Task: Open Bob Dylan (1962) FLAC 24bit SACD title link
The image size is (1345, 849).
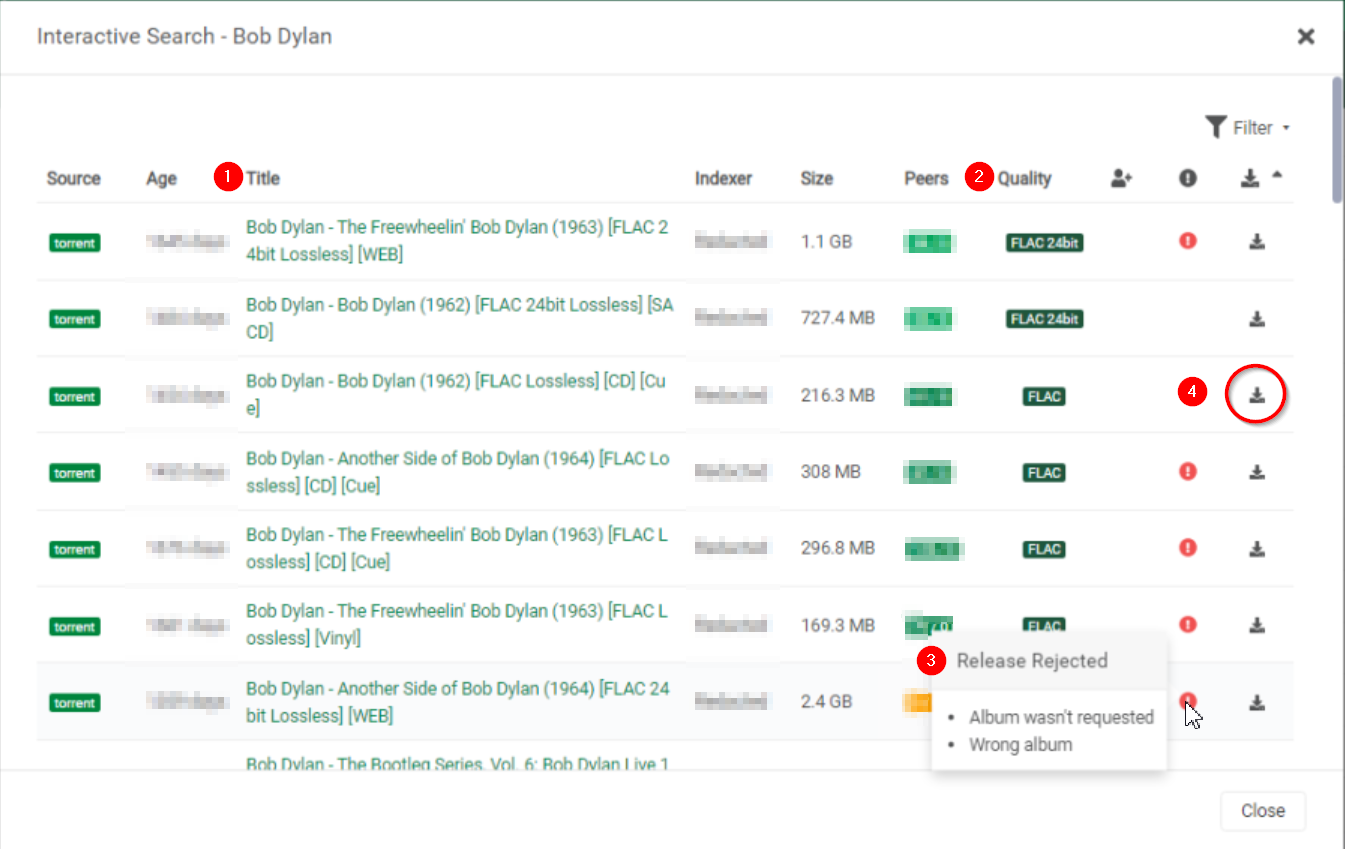Action: pos(459,318)
